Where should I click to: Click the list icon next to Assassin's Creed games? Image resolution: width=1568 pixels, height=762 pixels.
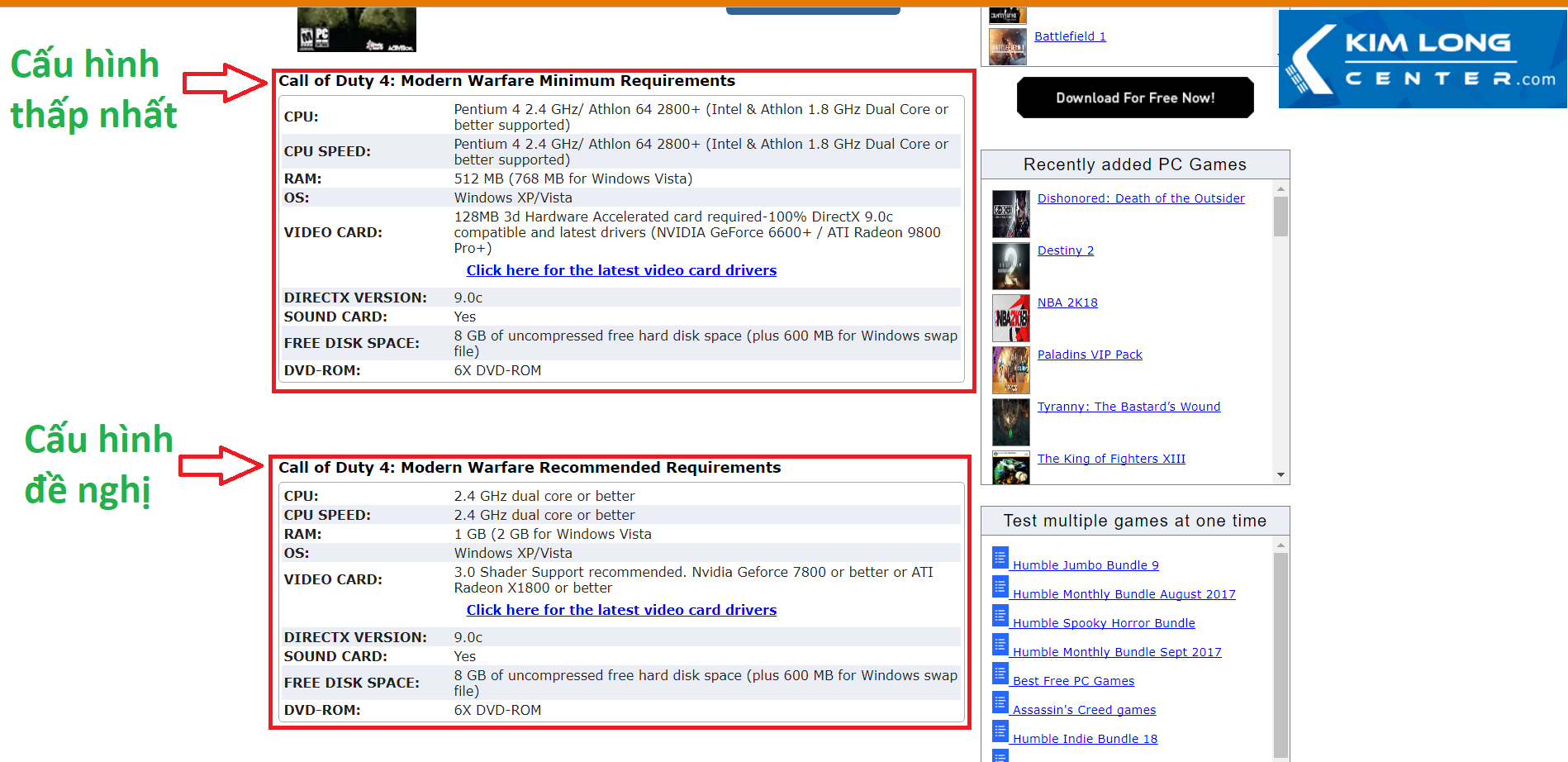1000,702
